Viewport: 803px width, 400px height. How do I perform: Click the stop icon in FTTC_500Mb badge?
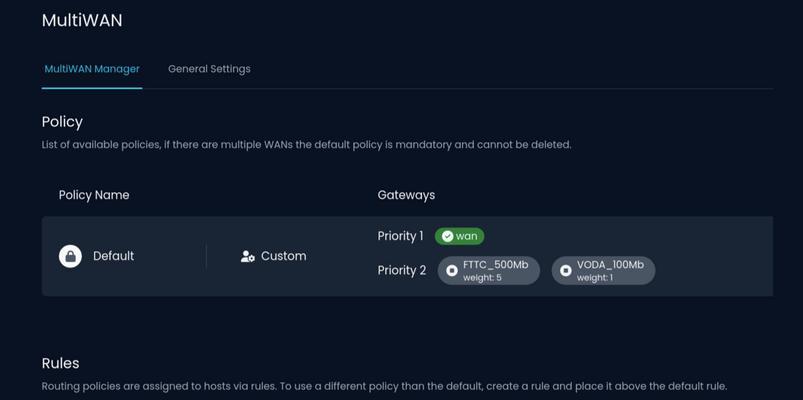point(452,270)
